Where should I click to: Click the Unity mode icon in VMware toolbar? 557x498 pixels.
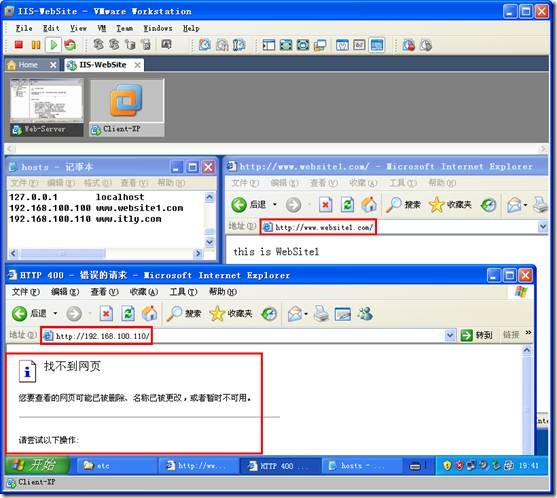320,45
